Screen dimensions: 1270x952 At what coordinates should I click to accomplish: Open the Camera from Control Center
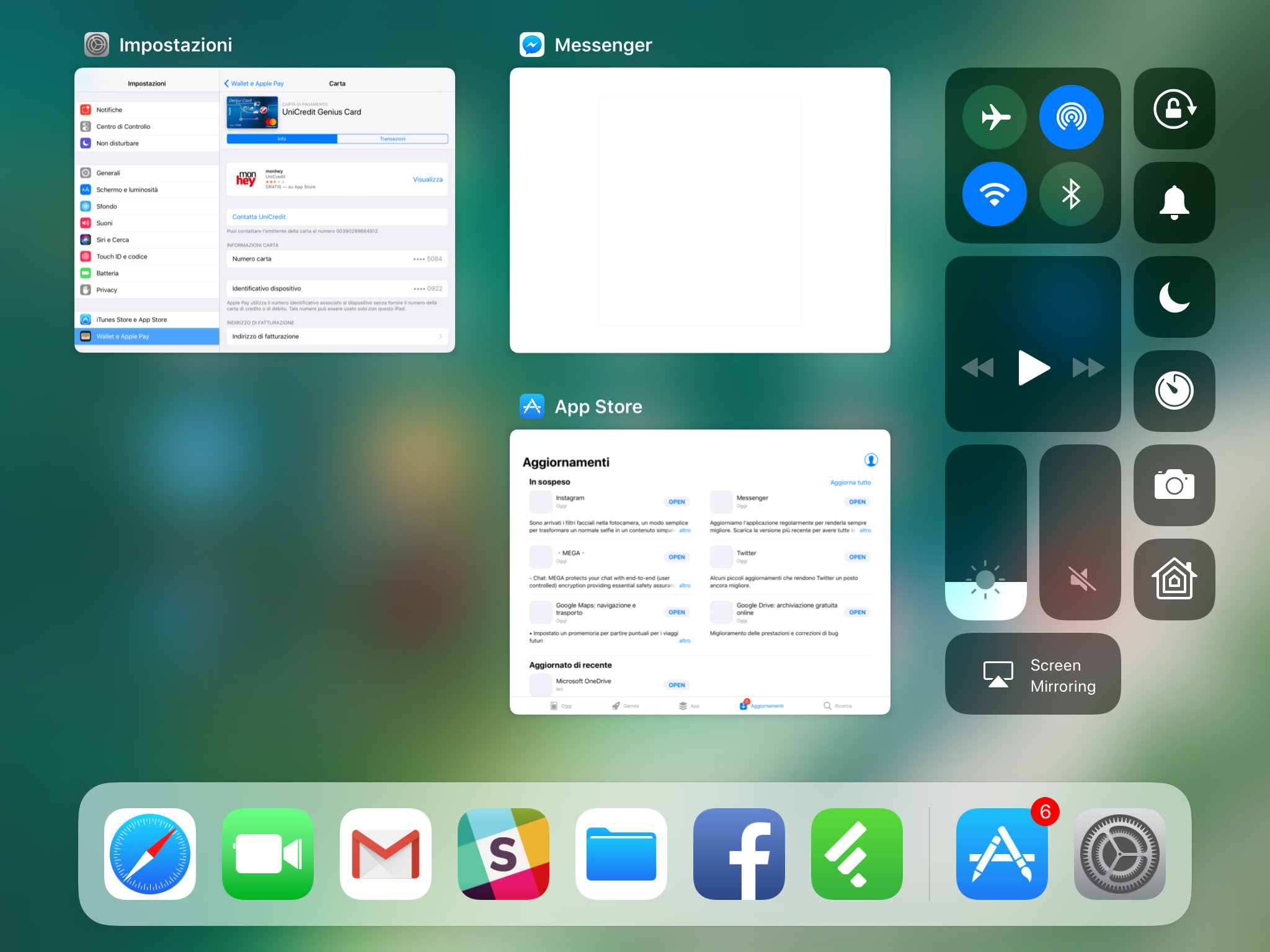click(x=1174, y=485)
